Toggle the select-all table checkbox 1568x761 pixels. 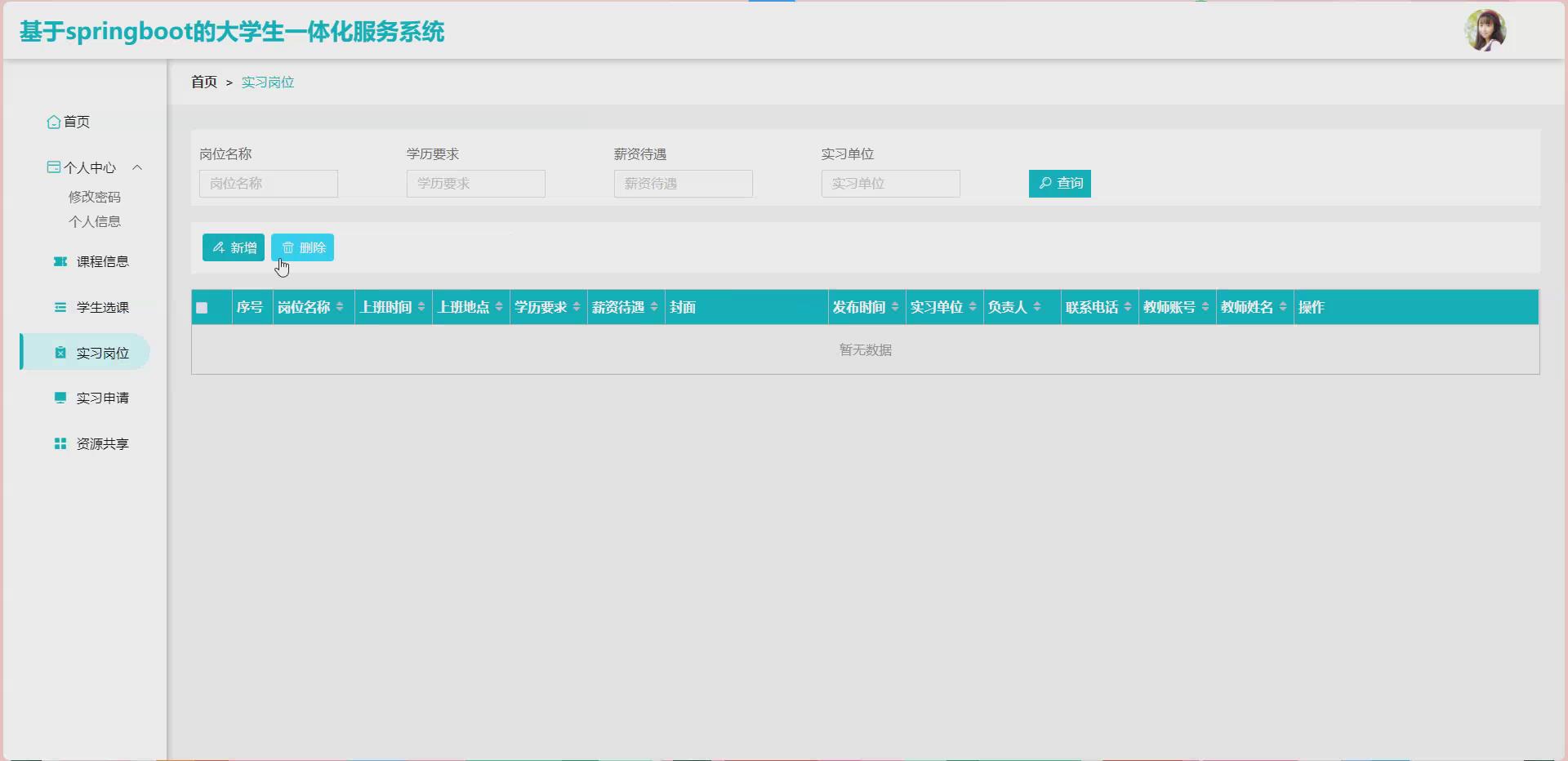click(202, 308)
